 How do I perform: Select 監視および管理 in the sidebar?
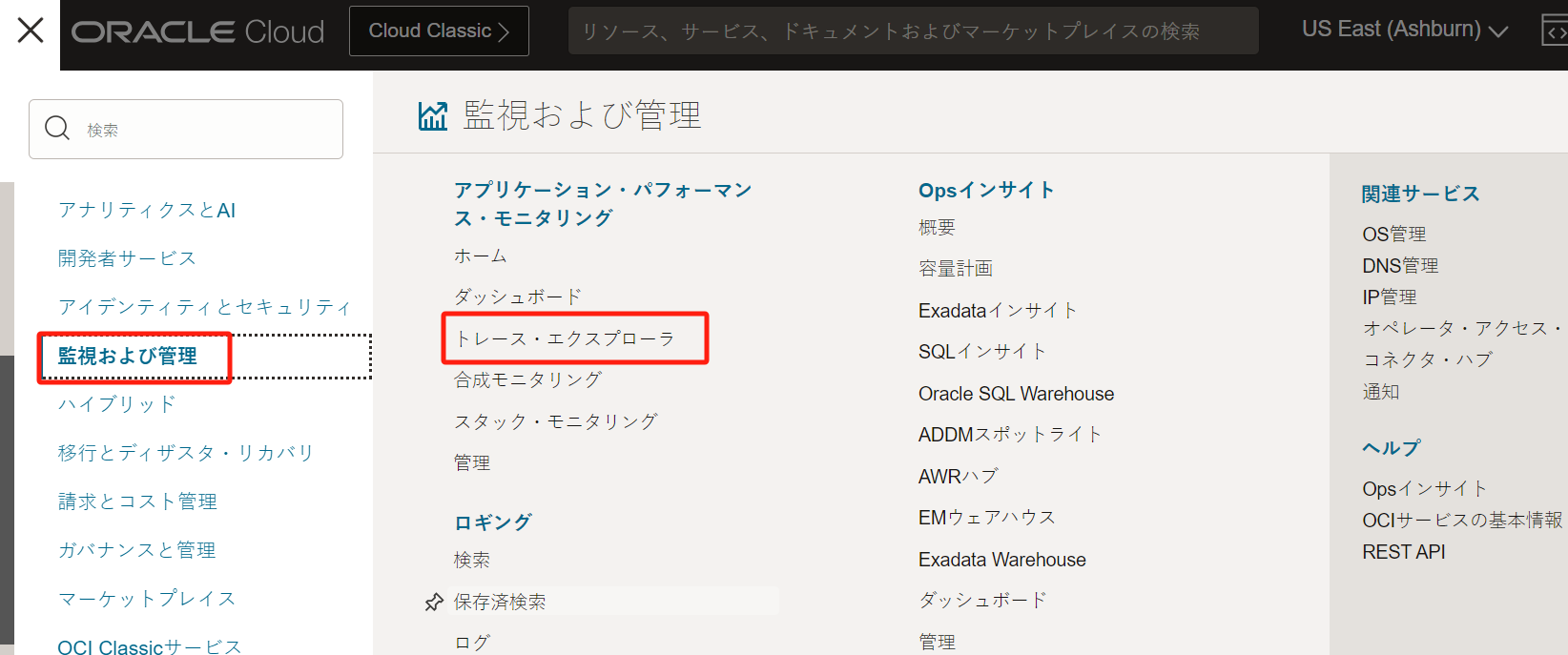click(x=128, y=357)
